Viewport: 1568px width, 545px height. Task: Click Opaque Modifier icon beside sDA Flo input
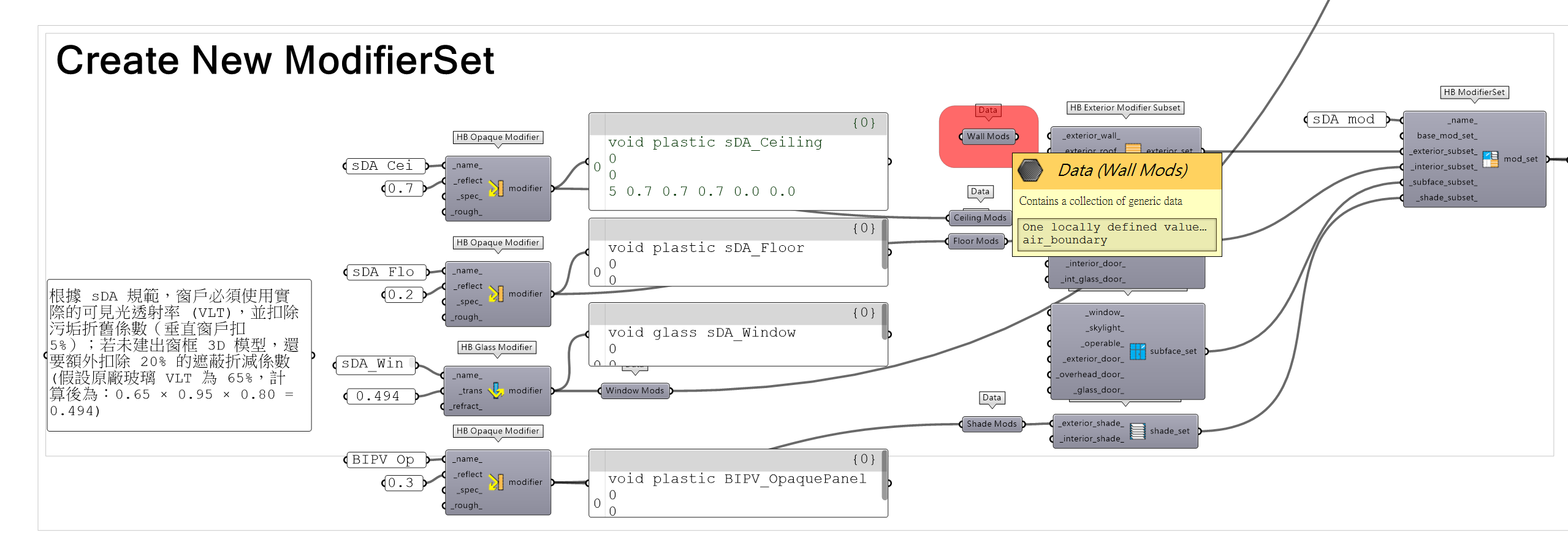click(x=497, y=294)
